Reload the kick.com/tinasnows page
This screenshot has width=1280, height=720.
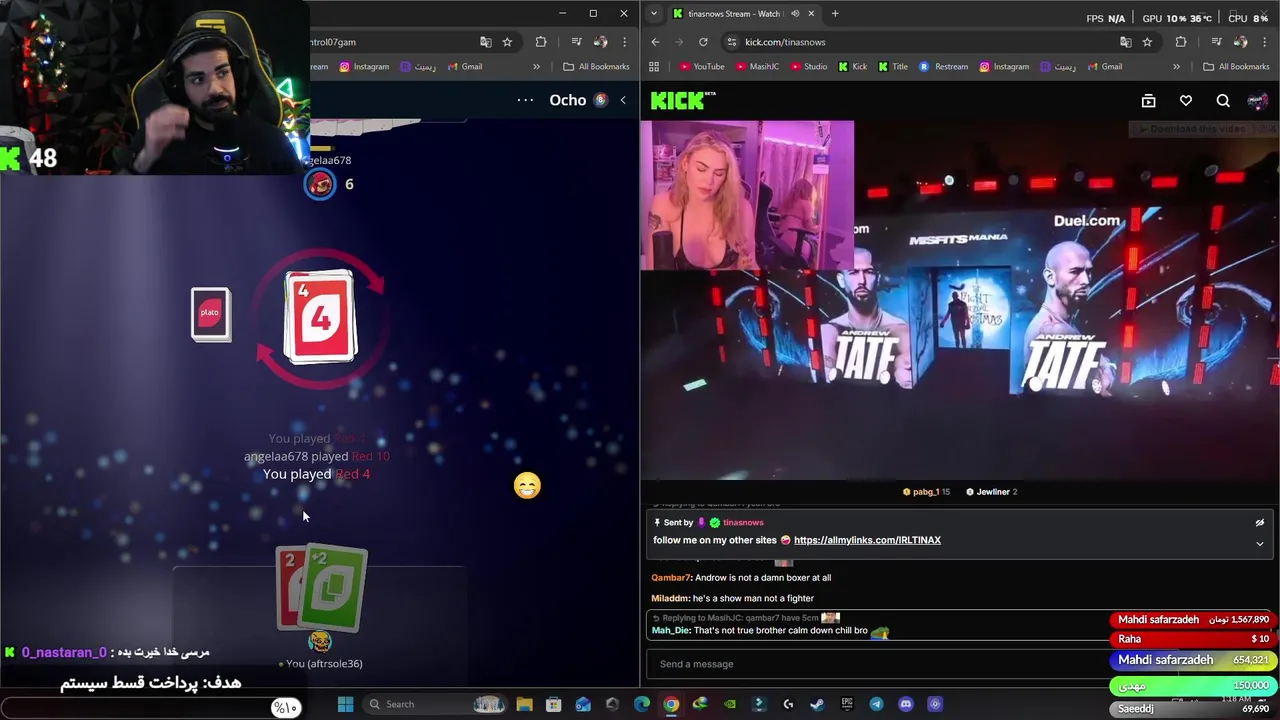click(703, 42)
